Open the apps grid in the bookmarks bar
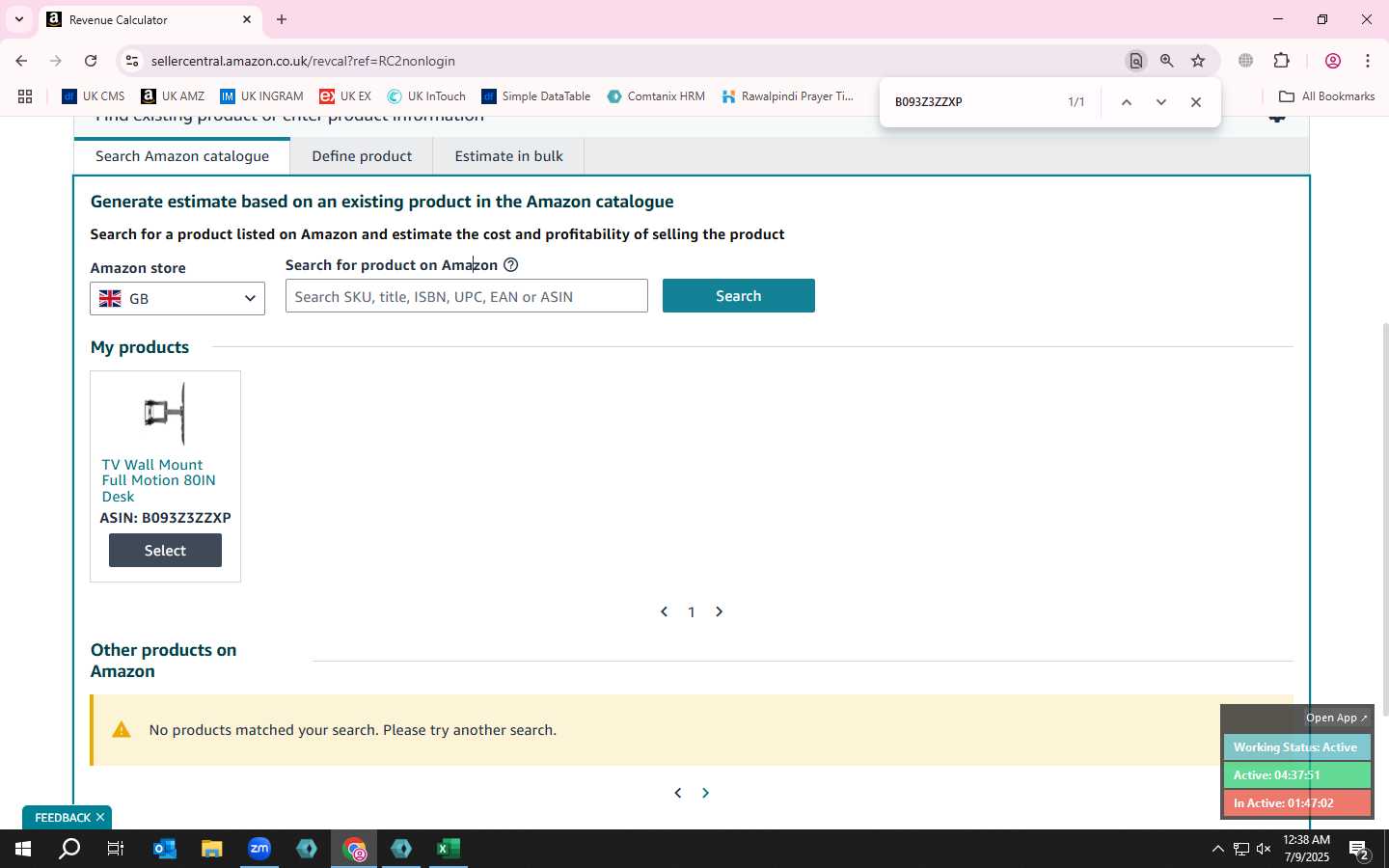The image size is (1389, 868). pyautogui.click(x=25, y=96)
